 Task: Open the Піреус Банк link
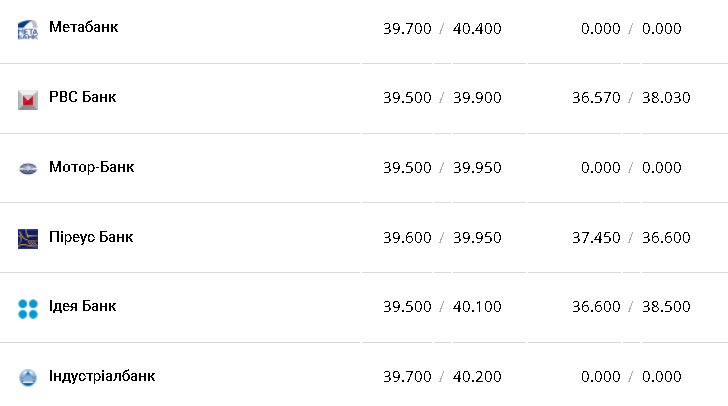91,237
